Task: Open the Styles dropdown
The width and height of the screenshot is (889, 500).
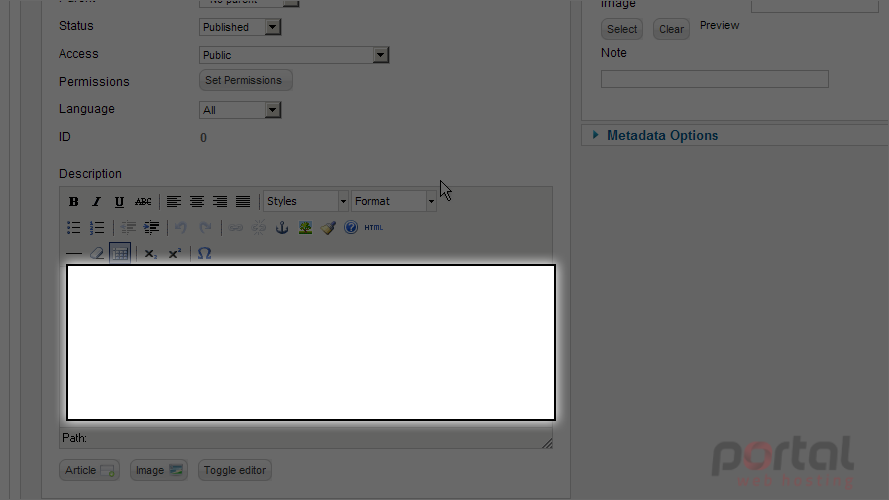Action: (306, 201)
